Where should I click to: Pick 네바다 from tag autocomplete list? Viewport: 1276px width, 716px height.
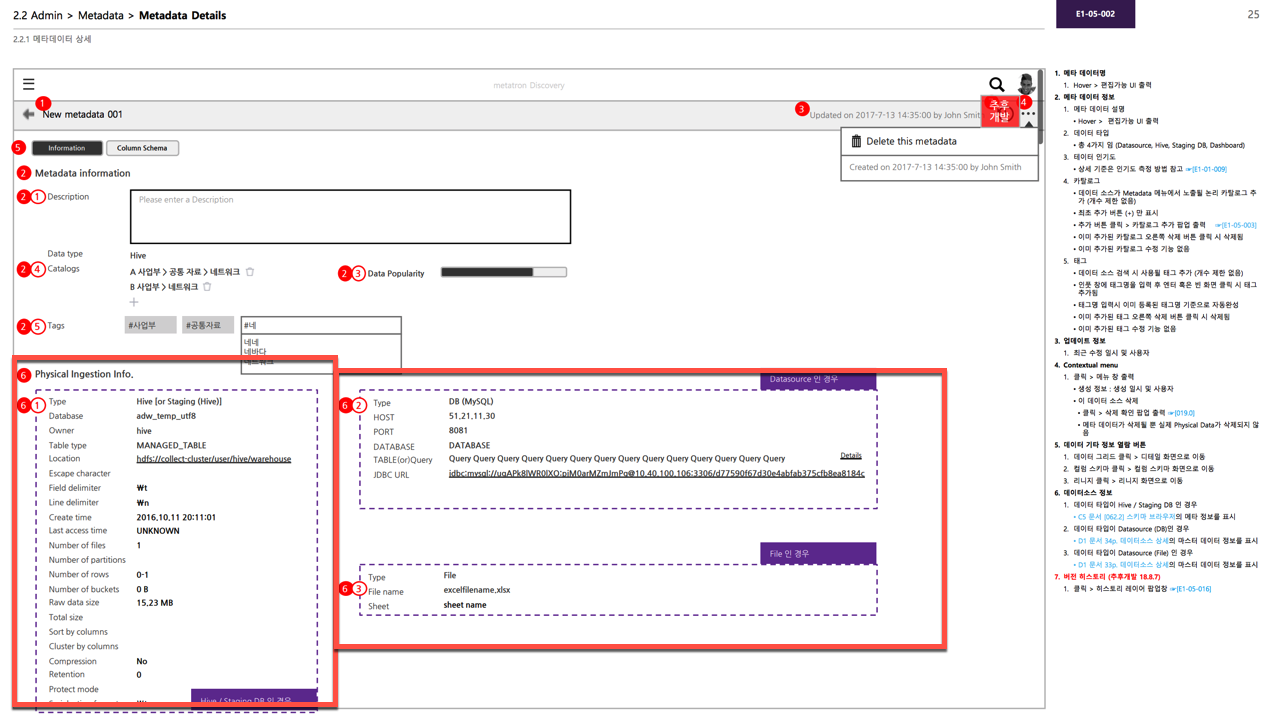tap(255, 352)
